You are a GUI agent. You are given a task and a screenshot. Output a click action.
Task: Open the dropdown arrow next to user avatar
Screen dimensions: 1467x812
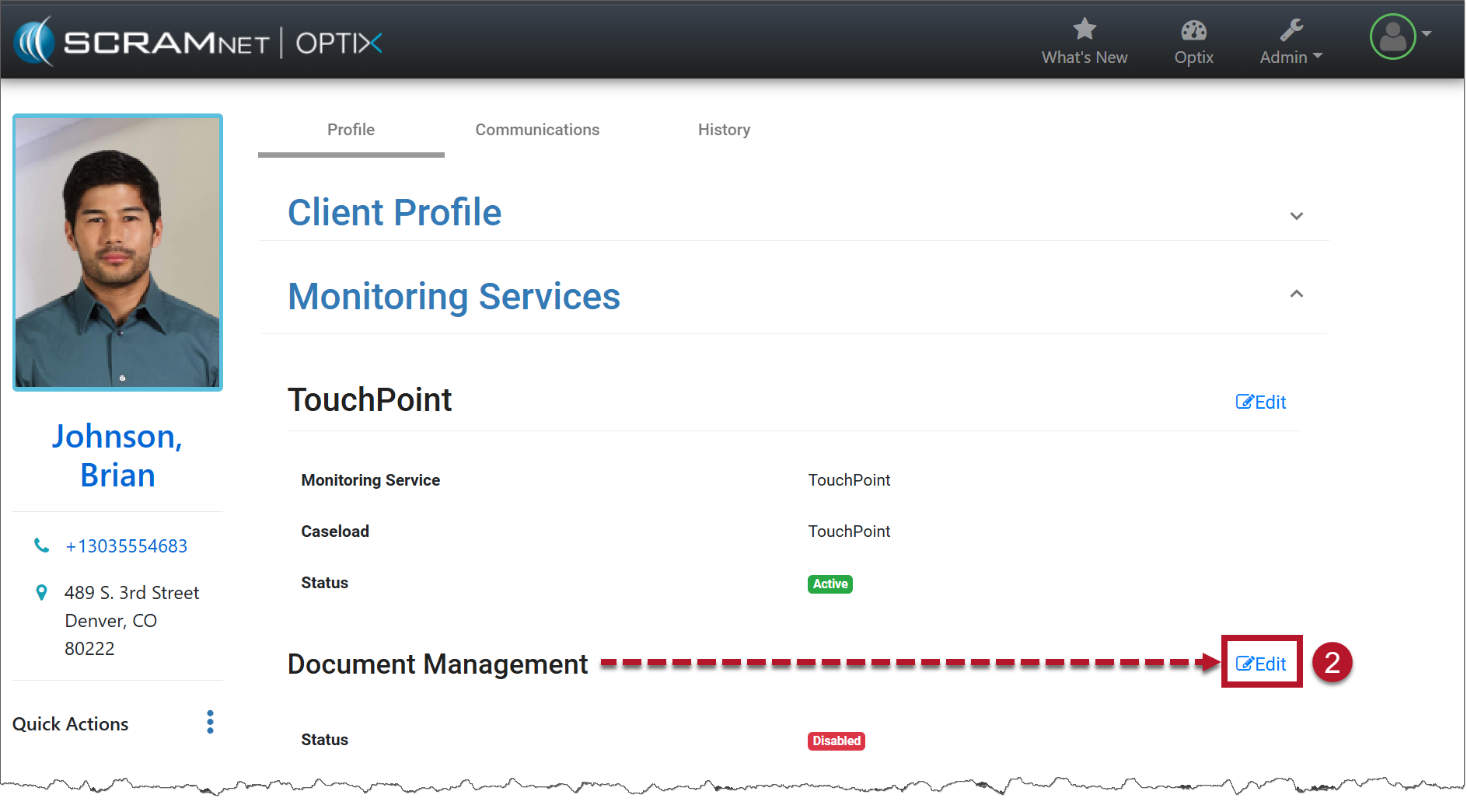pos(1427,34)
